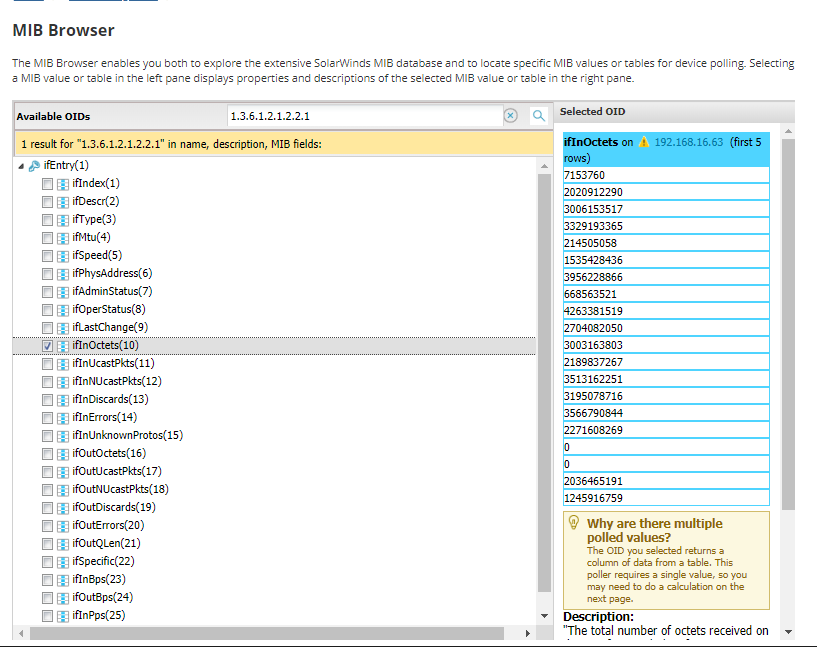This screenshot has width=817, height=647.
Task: Uncheck the ifInOctets(10) checkbox
Action: 47,346
